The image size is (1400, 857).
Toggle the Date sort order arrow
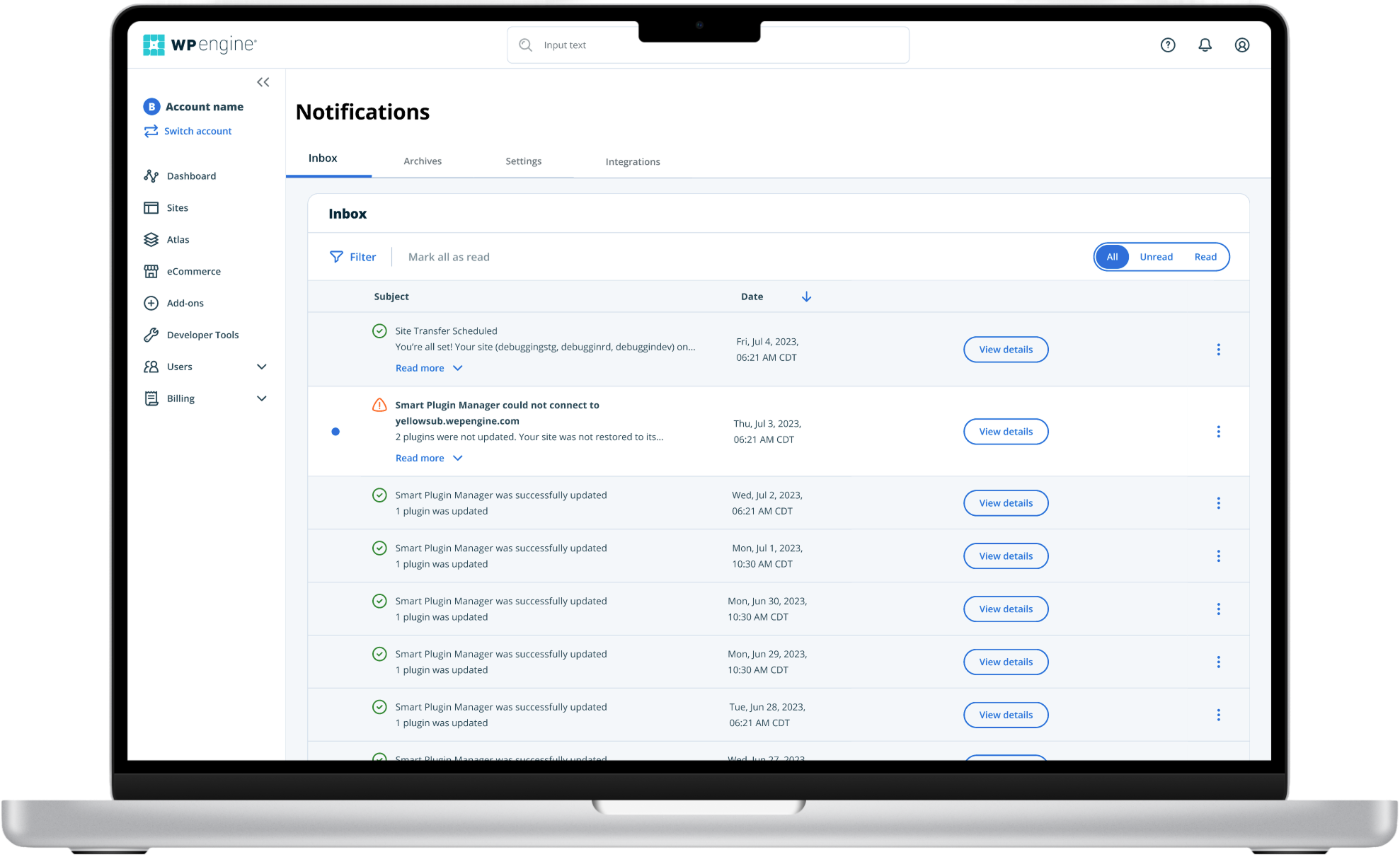[806, 297]
